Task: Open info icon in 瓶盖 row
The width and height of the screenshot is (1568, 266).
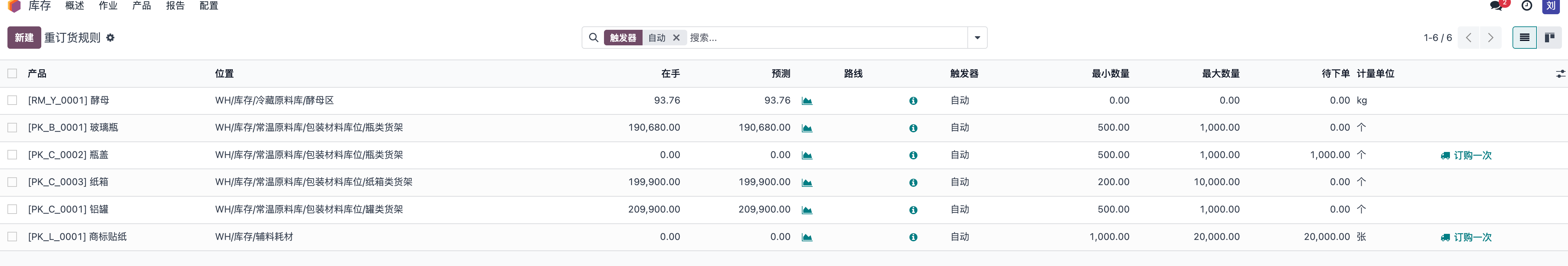Action: 913,156
